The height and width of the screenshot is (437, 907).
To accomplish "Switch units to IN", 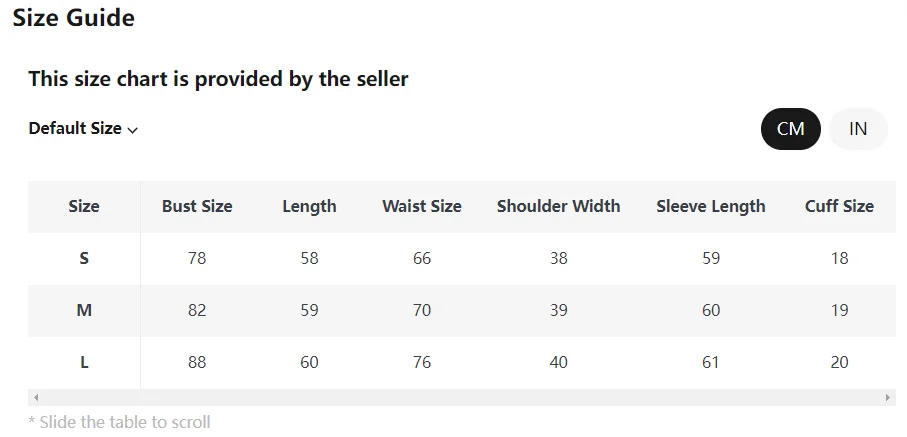I will tap(858, 129).
